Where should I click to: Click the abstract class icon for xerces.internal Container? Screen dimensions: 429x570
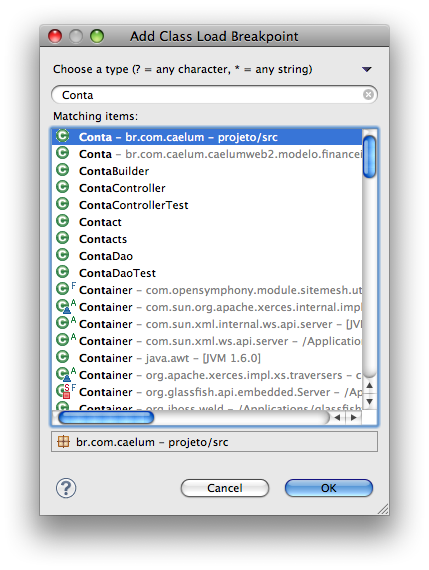(x=66, y=306)
